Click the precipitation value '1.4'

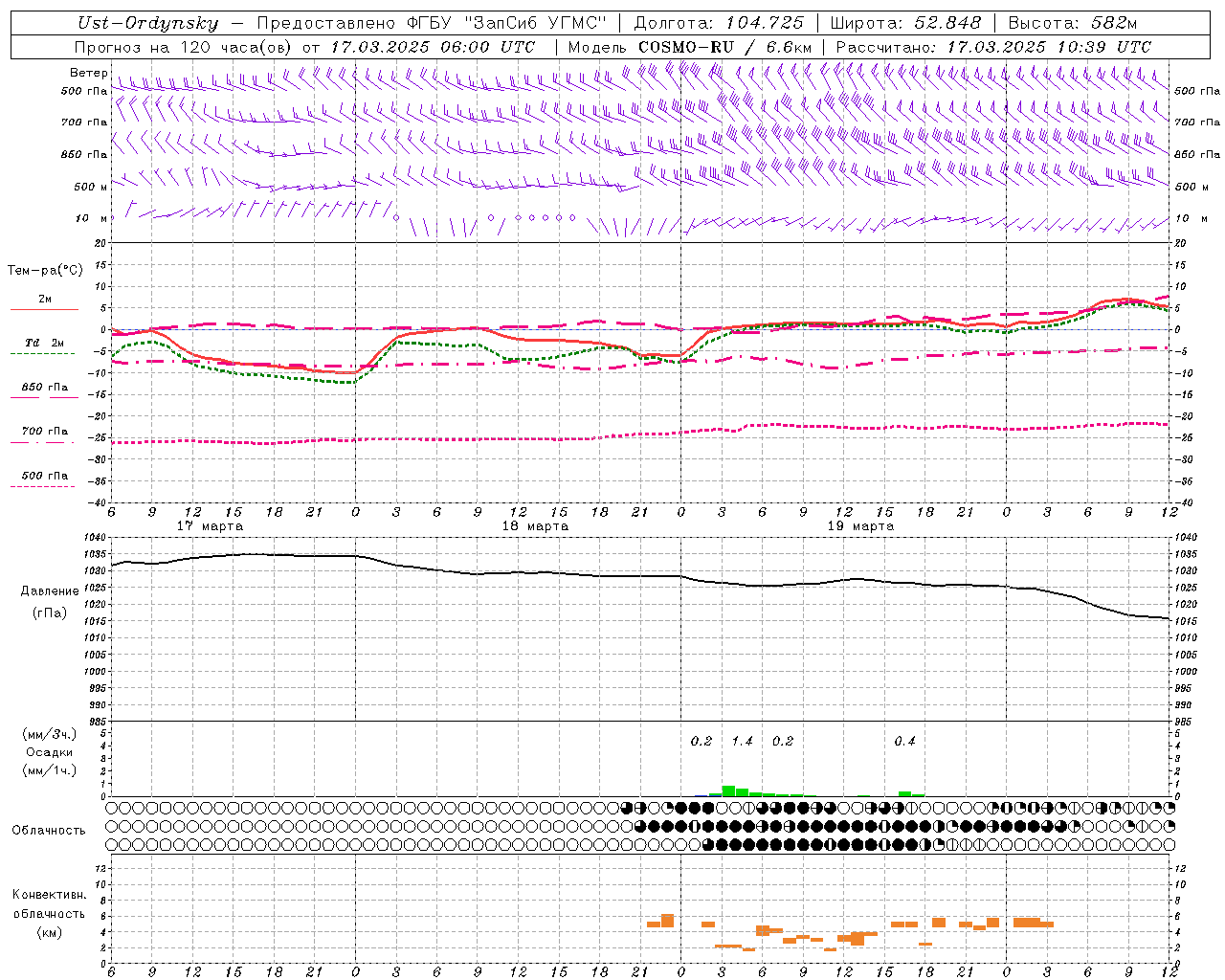coord(742,741)
